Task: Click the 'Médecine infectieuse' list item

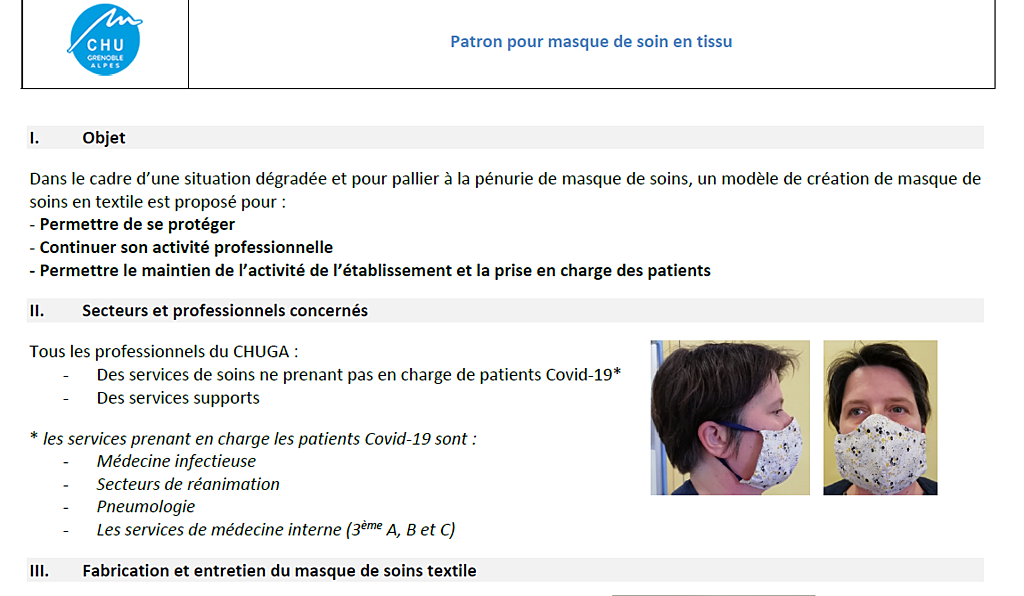Action: pyautogui.click(x=176, y=462)
